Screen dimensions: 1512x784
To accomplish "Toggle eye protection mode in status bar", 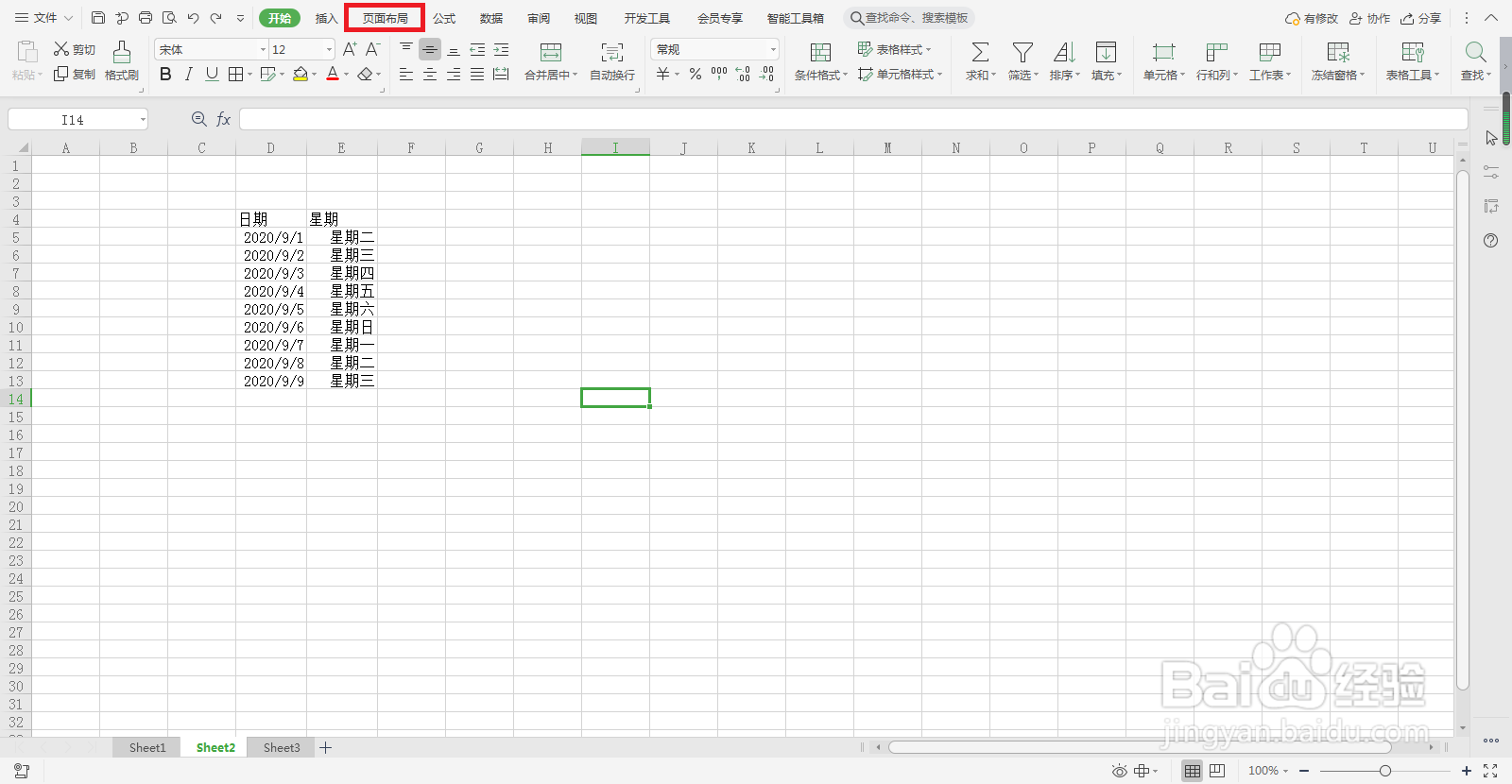I will click(1119, 771).
